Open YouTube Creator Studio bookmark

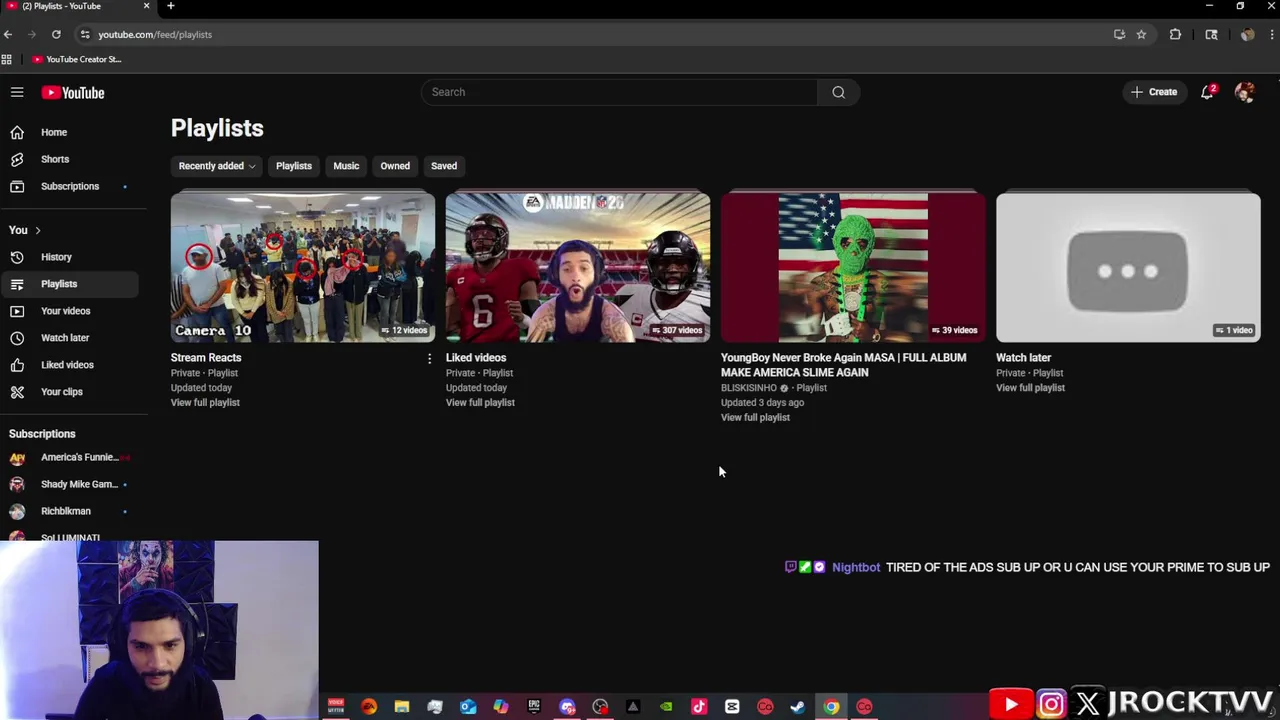[77, 59]
